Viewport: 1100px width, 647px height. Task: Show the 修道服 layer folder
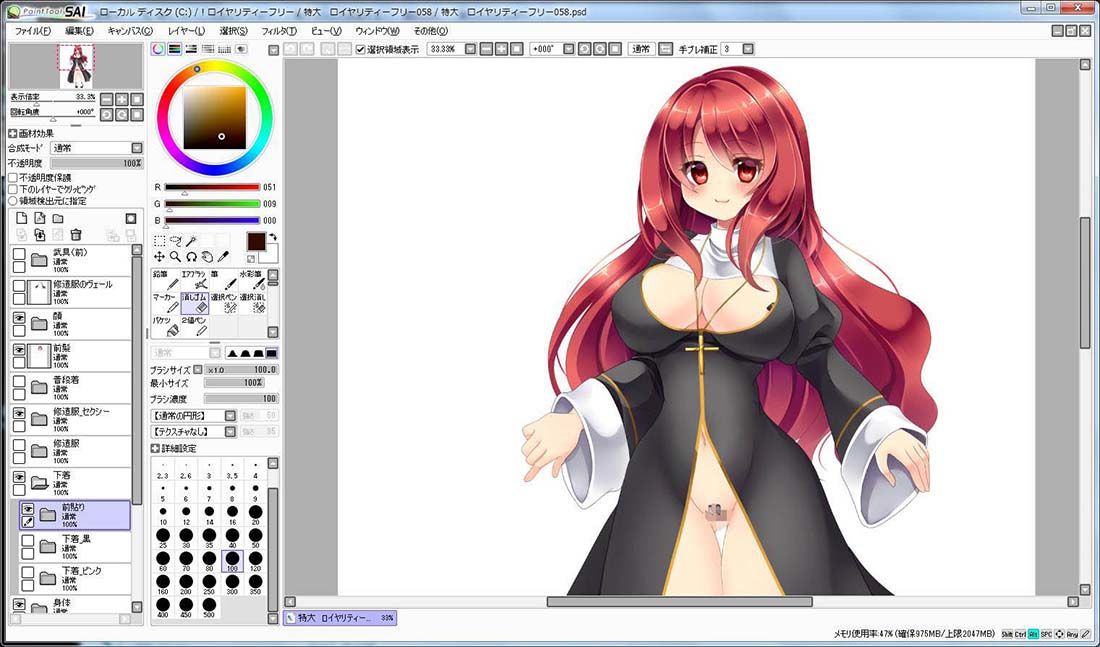(x=19, y=445)
